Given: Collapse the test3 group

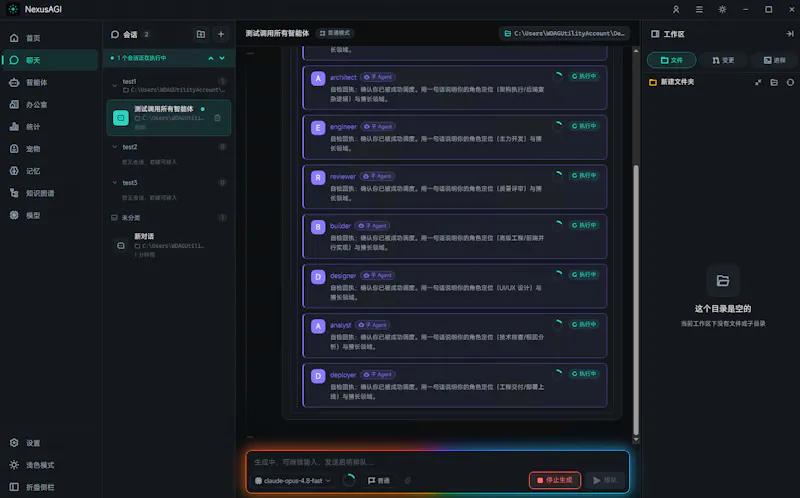Looking at the screenshot, I should [x=114, y=183].
